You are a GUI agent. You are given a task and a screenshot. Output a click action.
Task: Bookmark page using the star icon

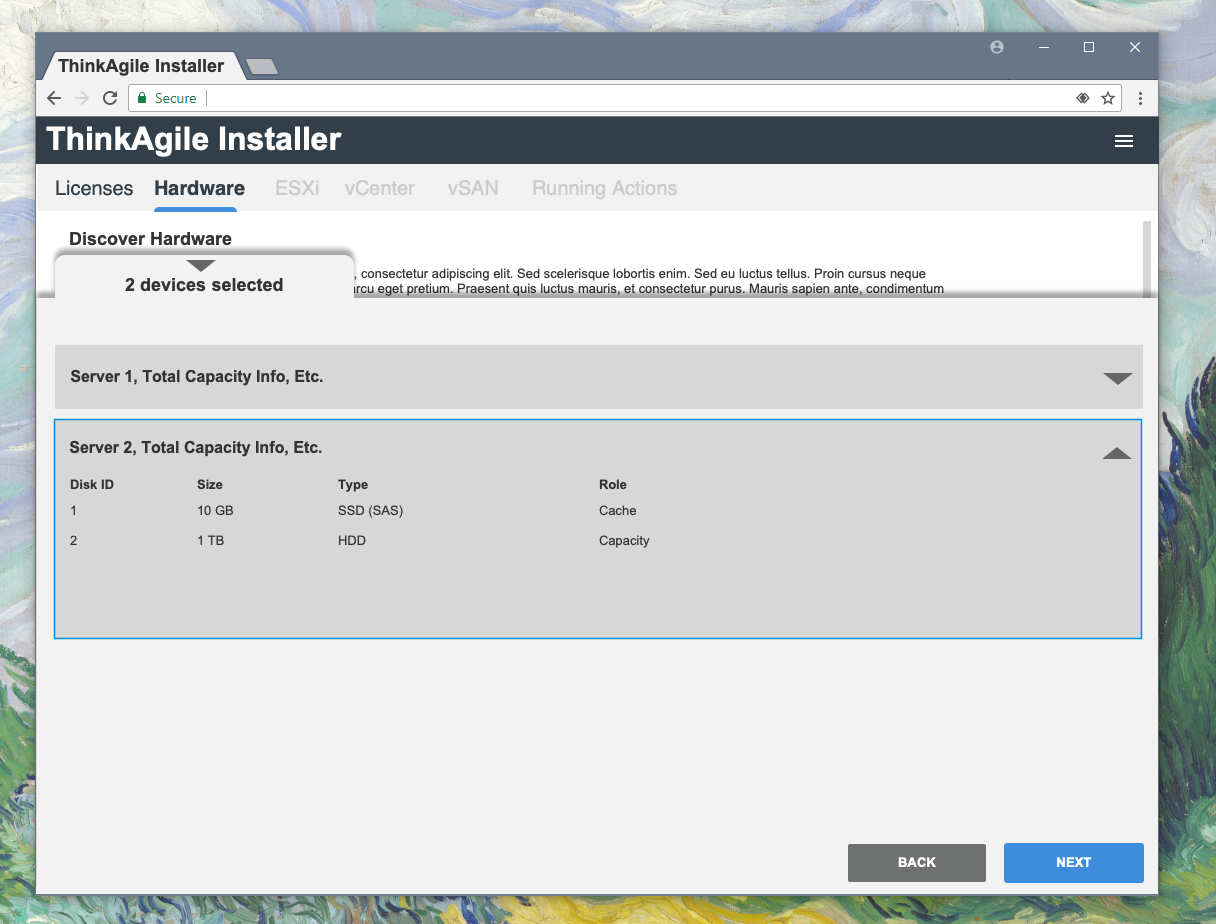(x=1107, y=98)
